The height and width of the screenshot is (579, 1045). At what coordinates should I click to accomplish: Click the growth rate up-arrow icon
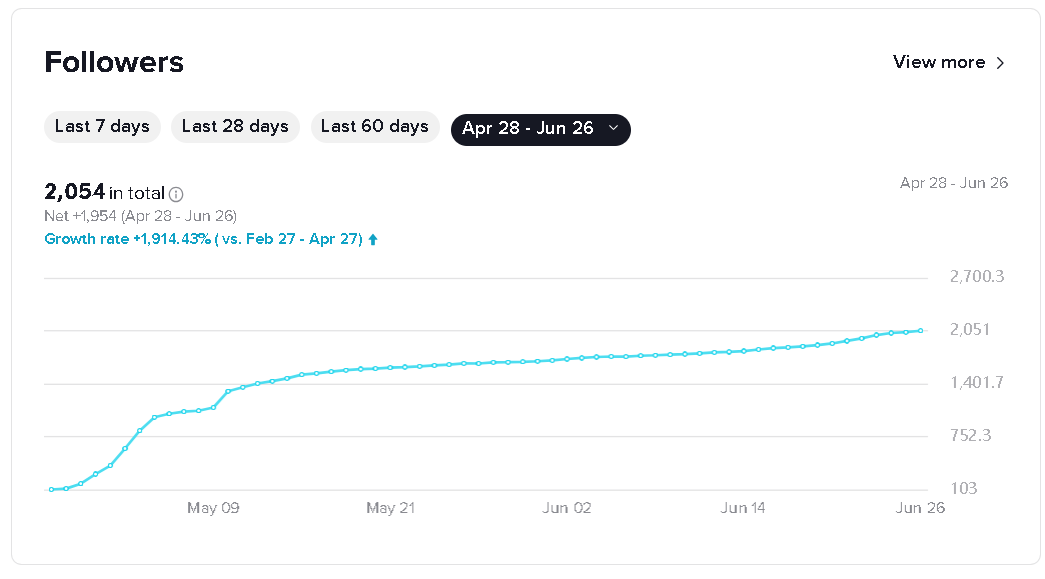[373, 239]
